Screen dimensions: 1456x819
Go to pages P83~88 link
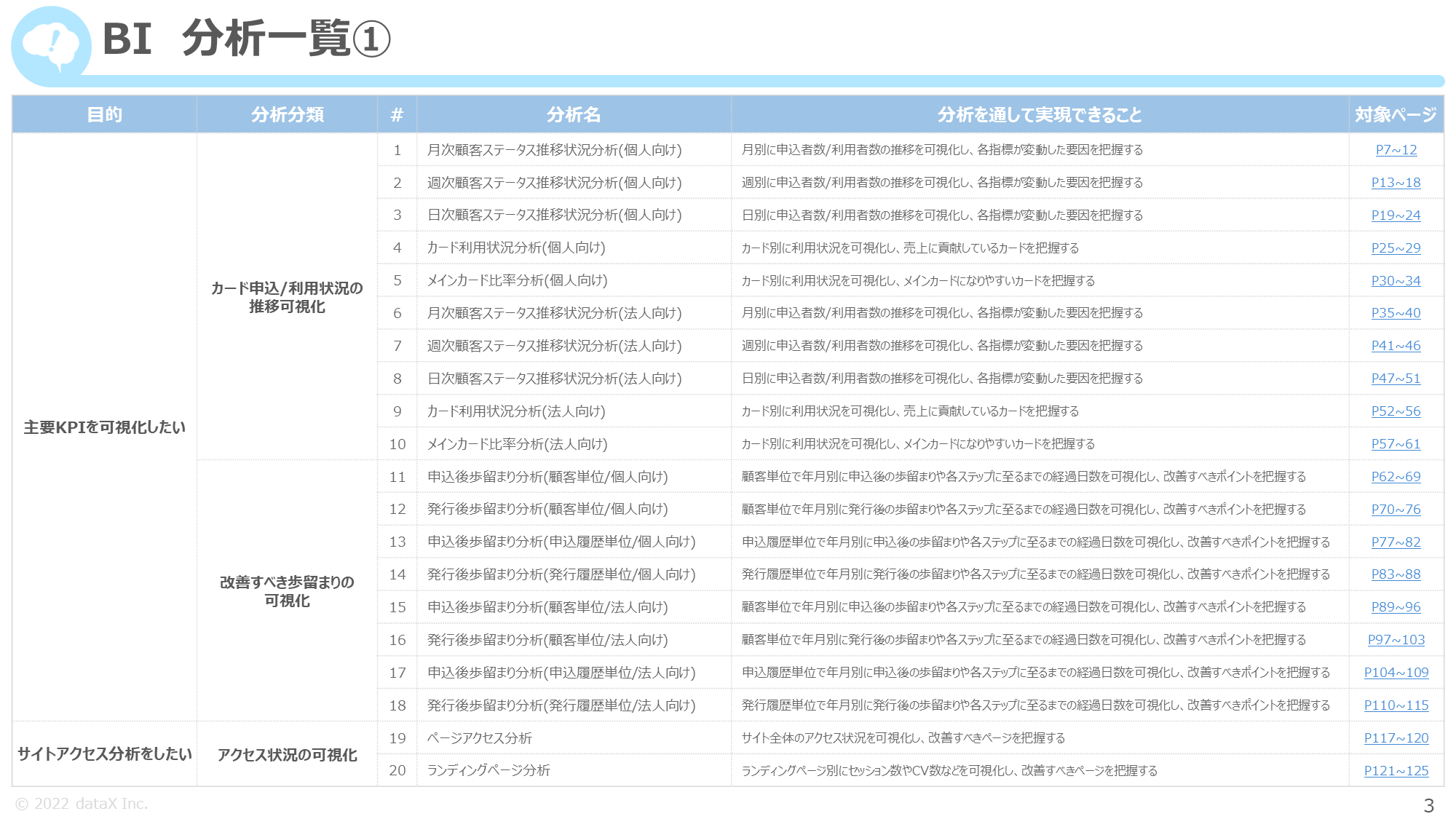click(1396, 574)
